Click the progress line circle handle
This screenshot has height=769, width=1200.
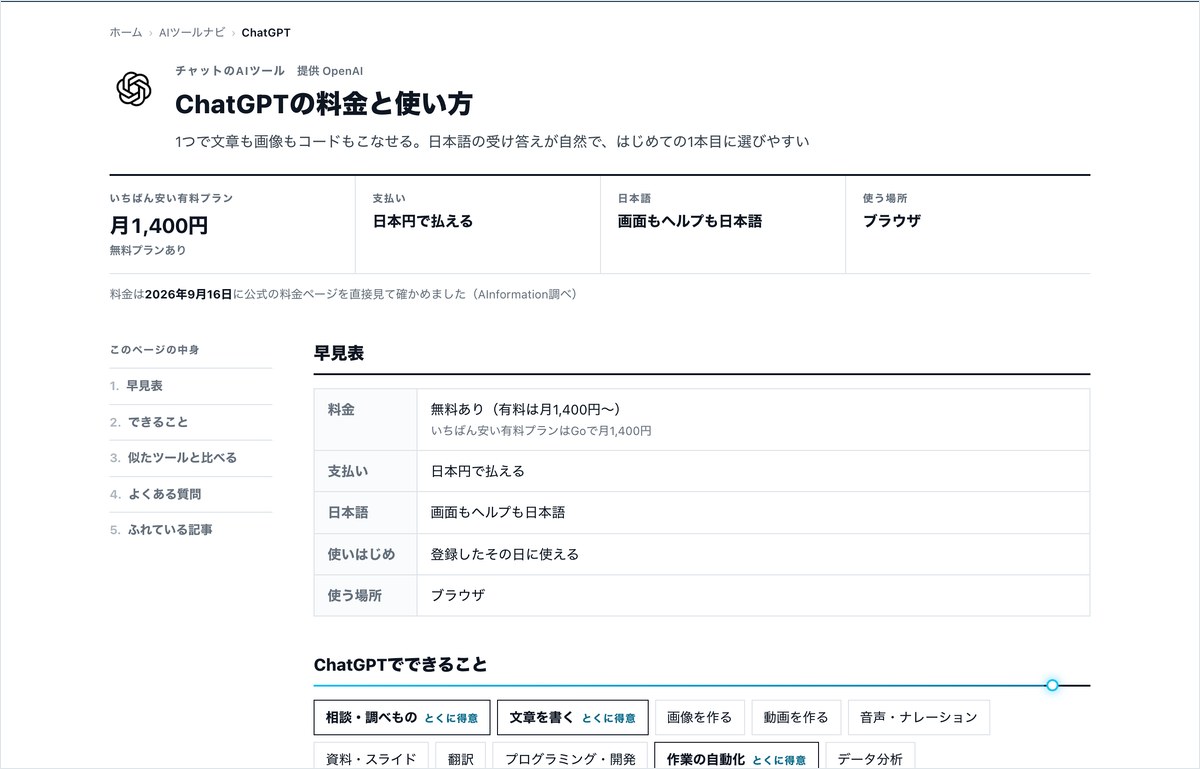tap(1052, 685)
